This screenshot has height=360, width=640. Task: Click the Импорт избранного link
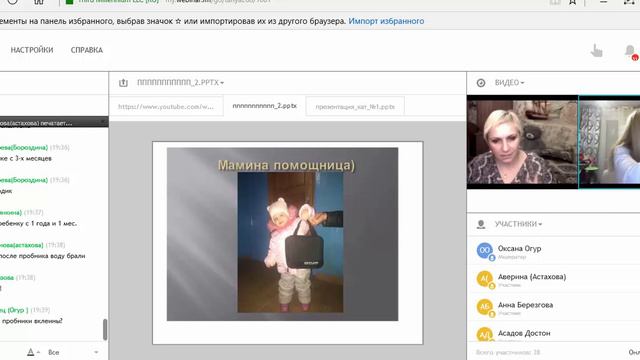pos(386,21)
